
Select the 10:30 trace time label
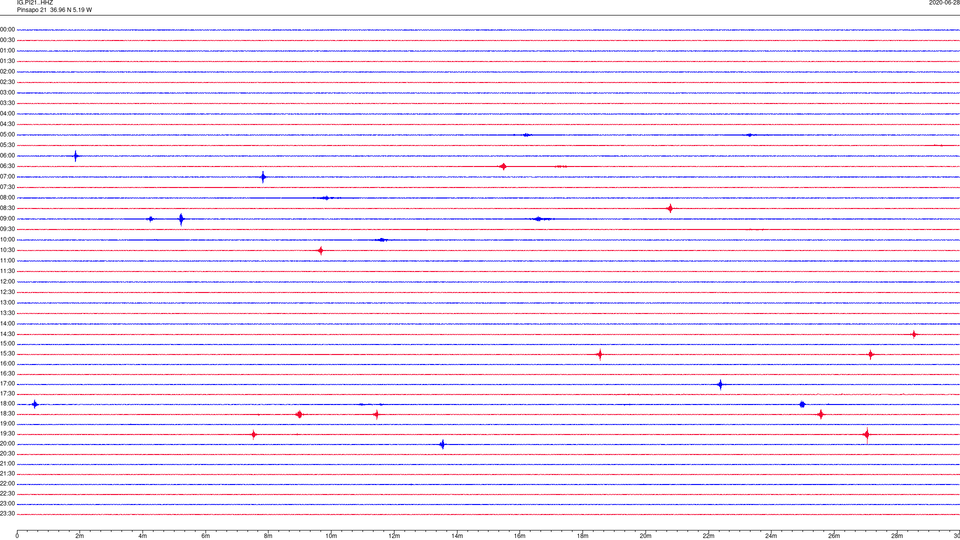(7, 250)
